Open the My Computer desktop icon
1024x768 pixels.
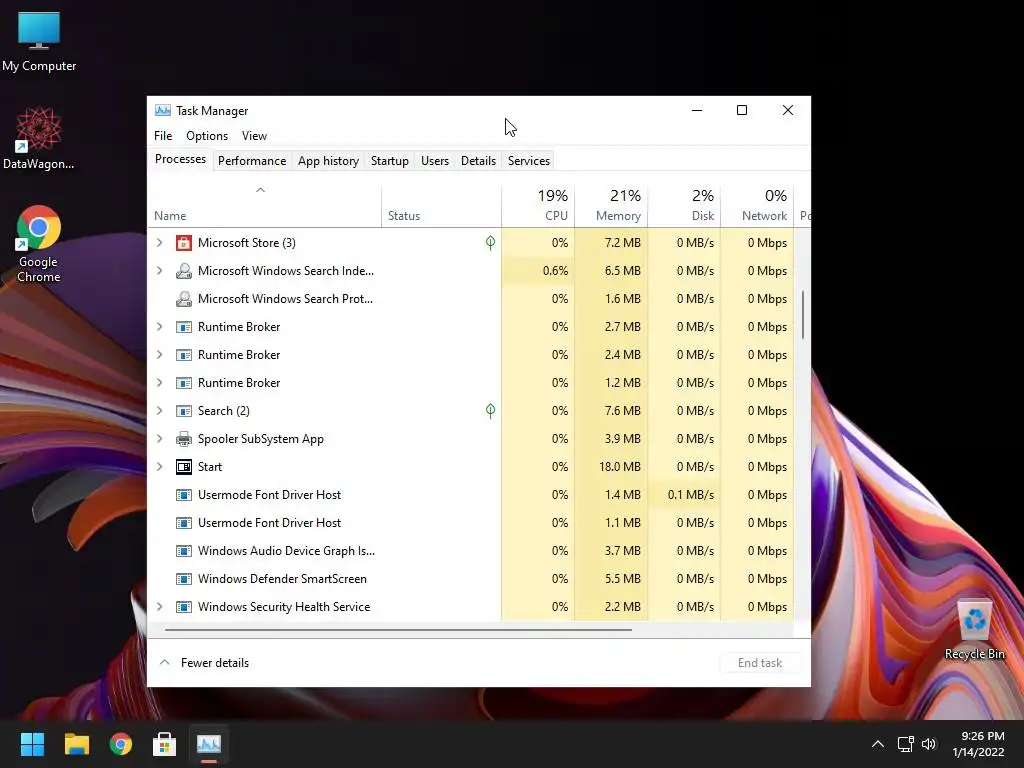click(x=39, y=41)
